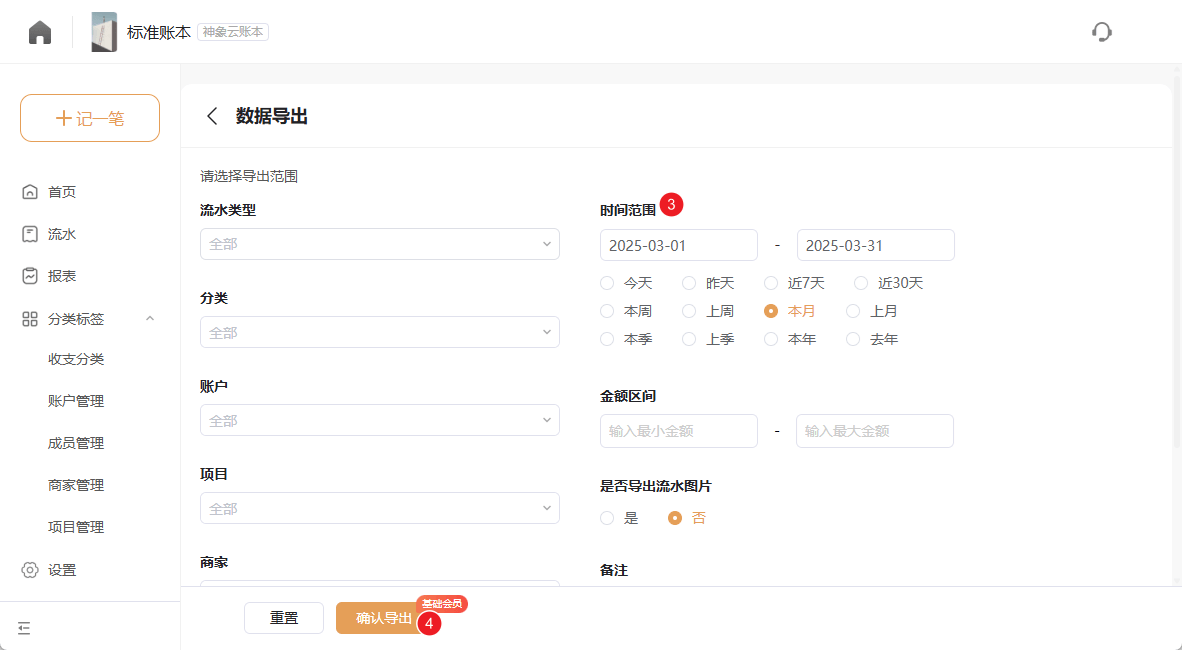Open the customer service headset icon

(1101, 32)
